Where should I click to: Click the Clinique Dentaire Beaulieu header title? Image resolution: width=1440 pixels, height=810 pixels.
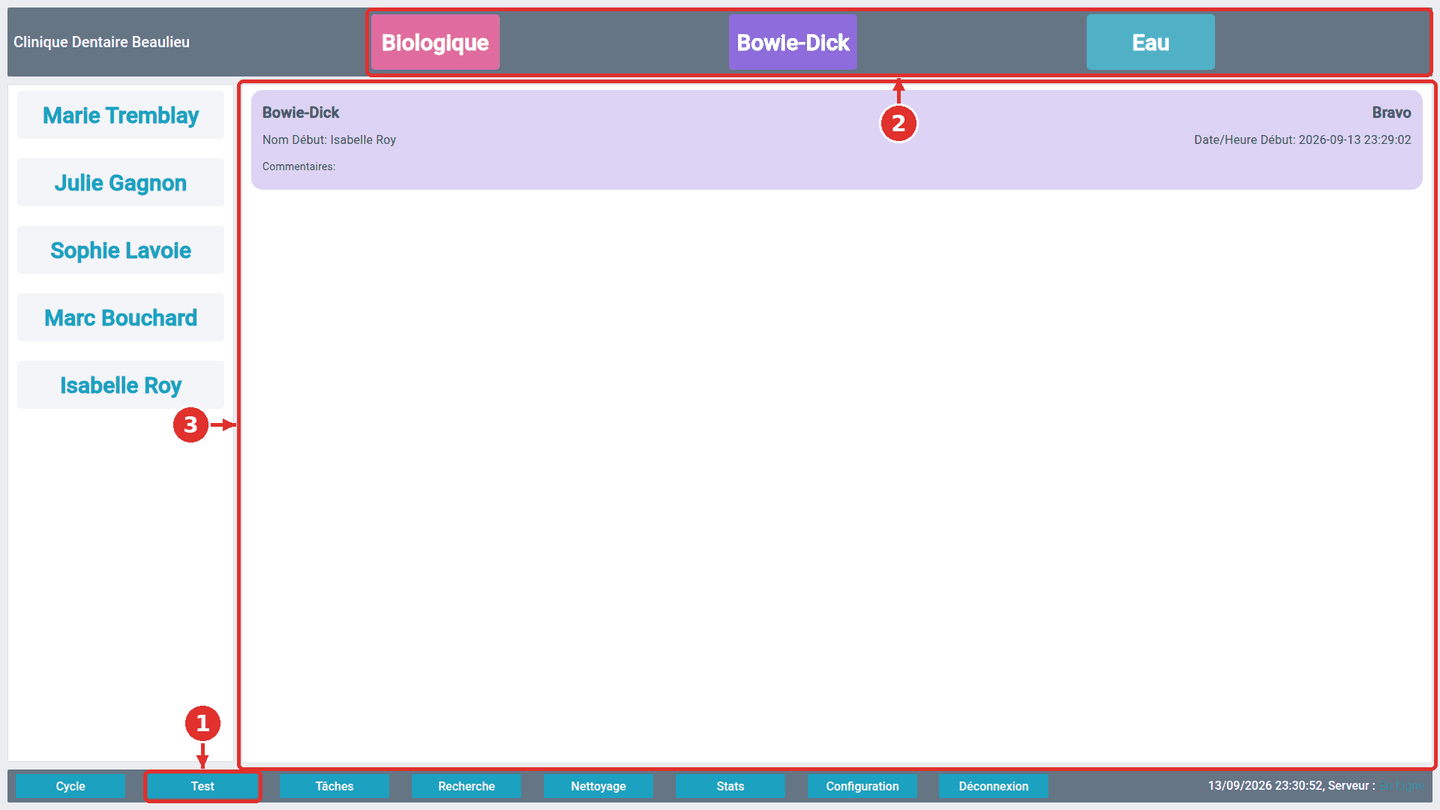pos(102,42)
